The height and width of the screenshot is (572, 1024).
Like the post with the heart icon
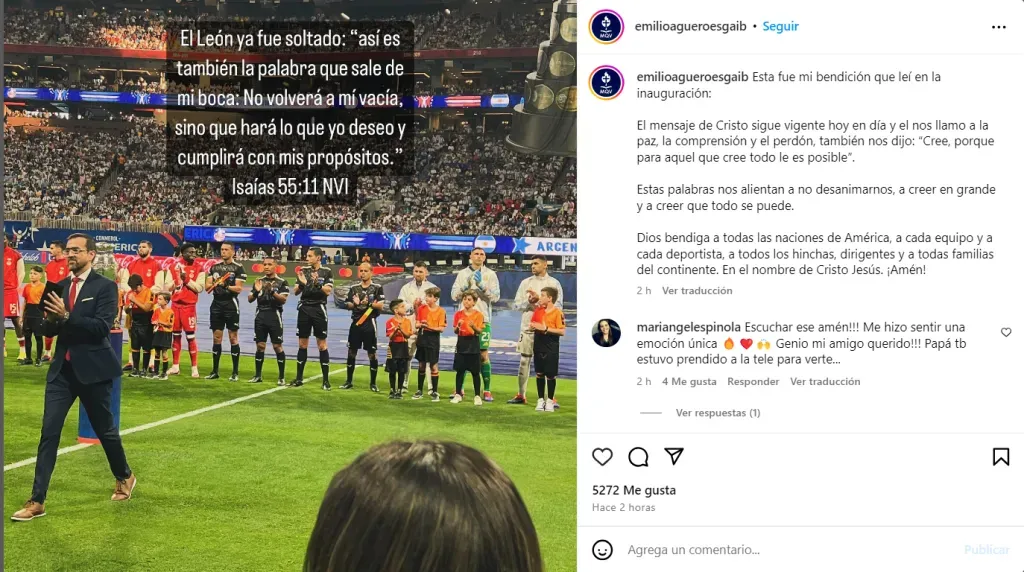[x=602, y=457]
